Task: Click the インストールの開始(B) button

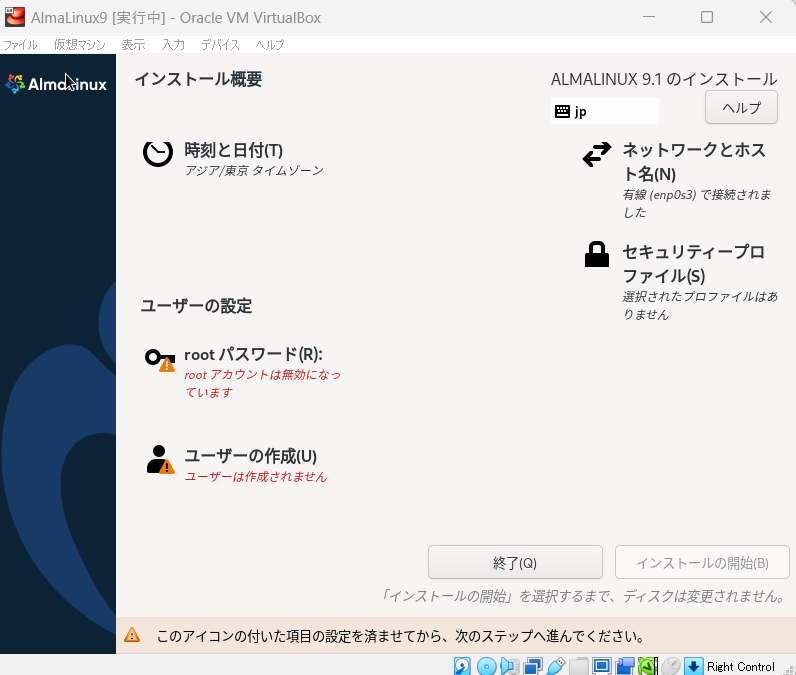Action: pos(702,562)
